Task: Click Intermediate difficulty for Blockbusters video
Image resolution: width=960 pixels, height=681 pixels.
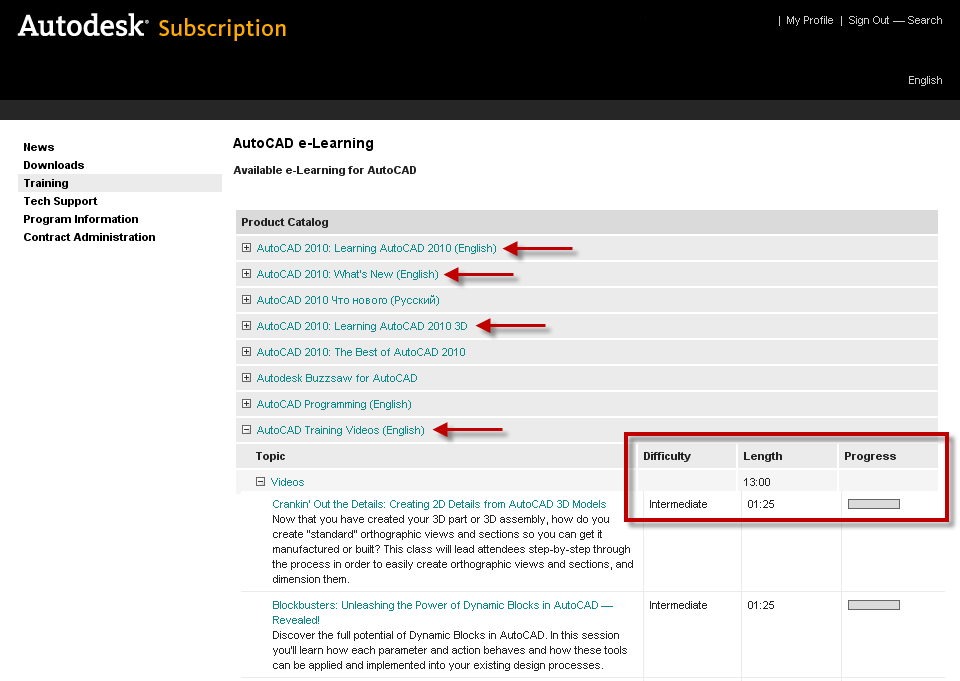Action: click(678, 605)
